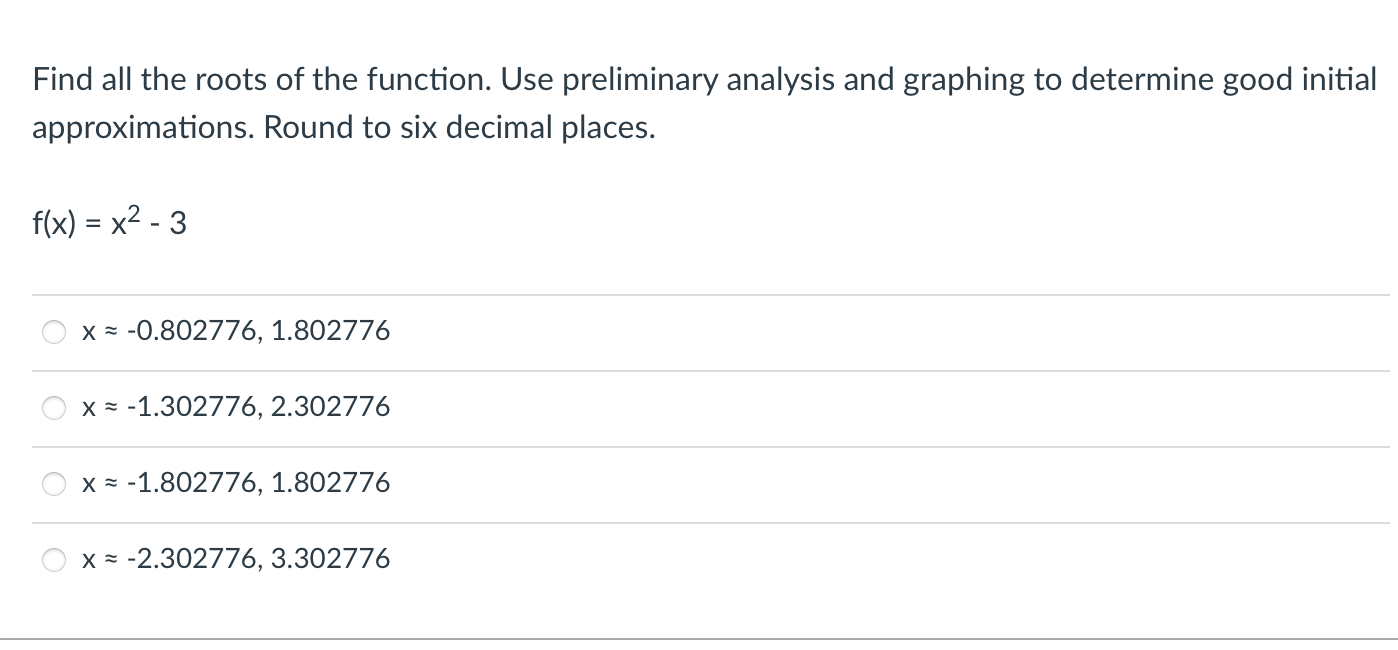Click the value 3.302776 in last option
Viewport: 1398px width, 650px height.
[330, 559]
